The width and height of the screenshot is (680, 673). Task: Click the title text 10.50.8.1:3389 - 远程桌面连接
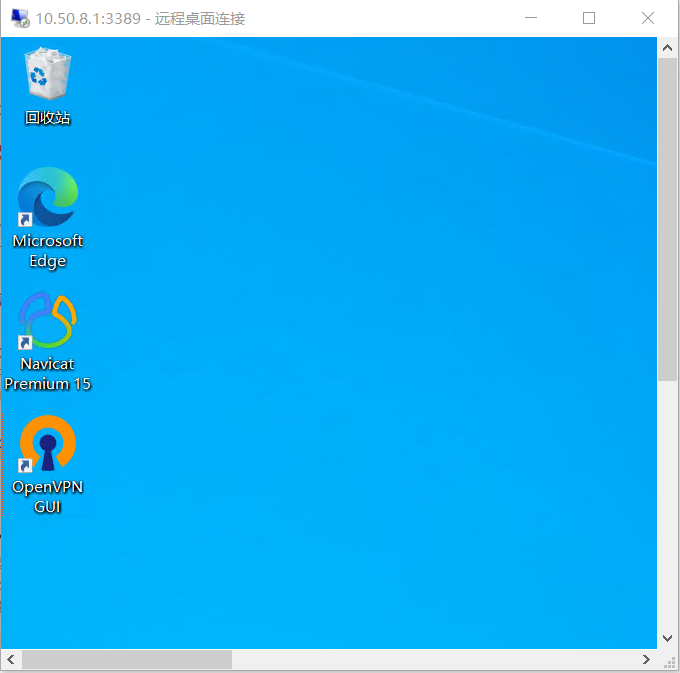click(x=140, y=19)
